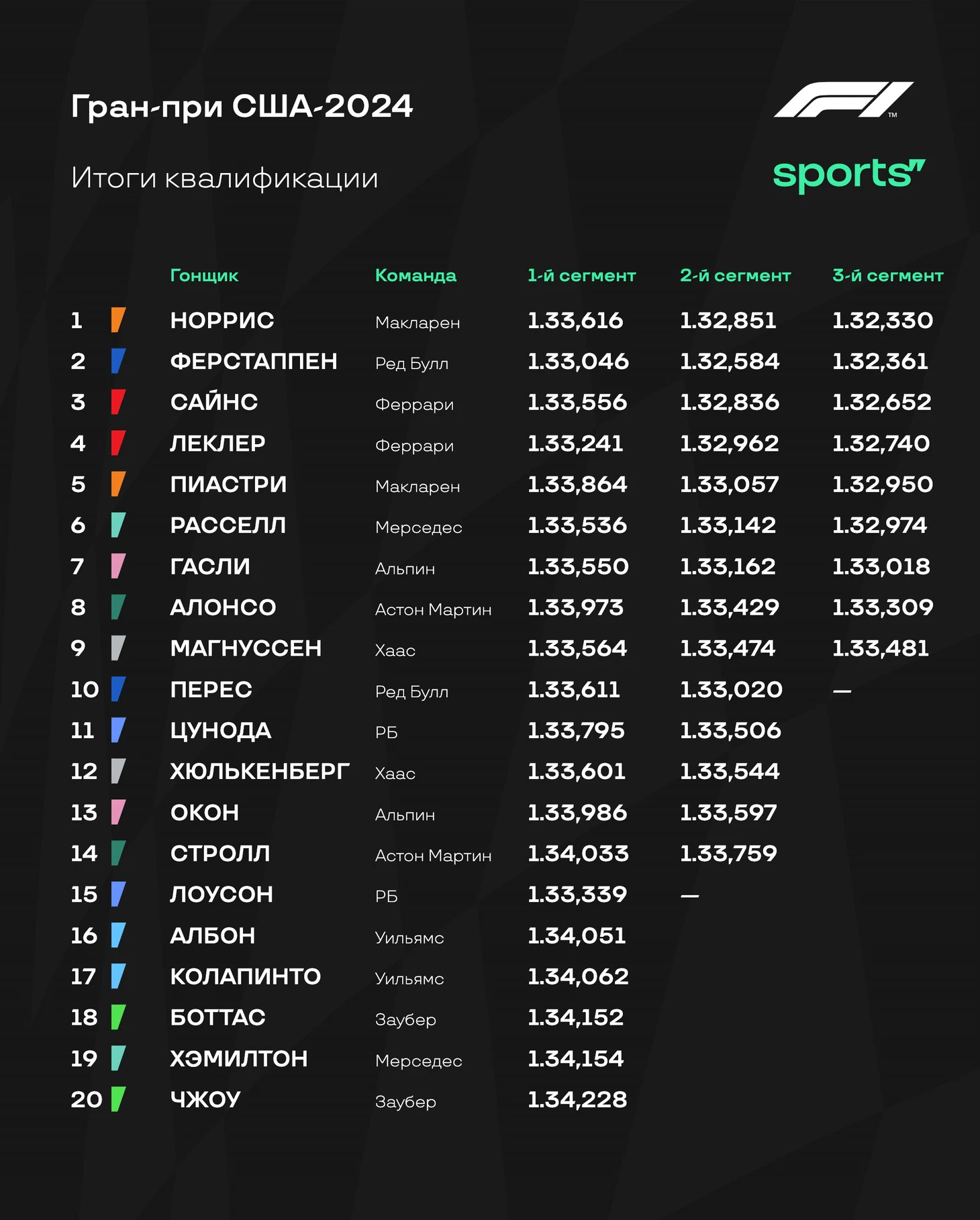
Task: Click the pink Alpine flag next to Гасли
Action: tap(118, 566)
